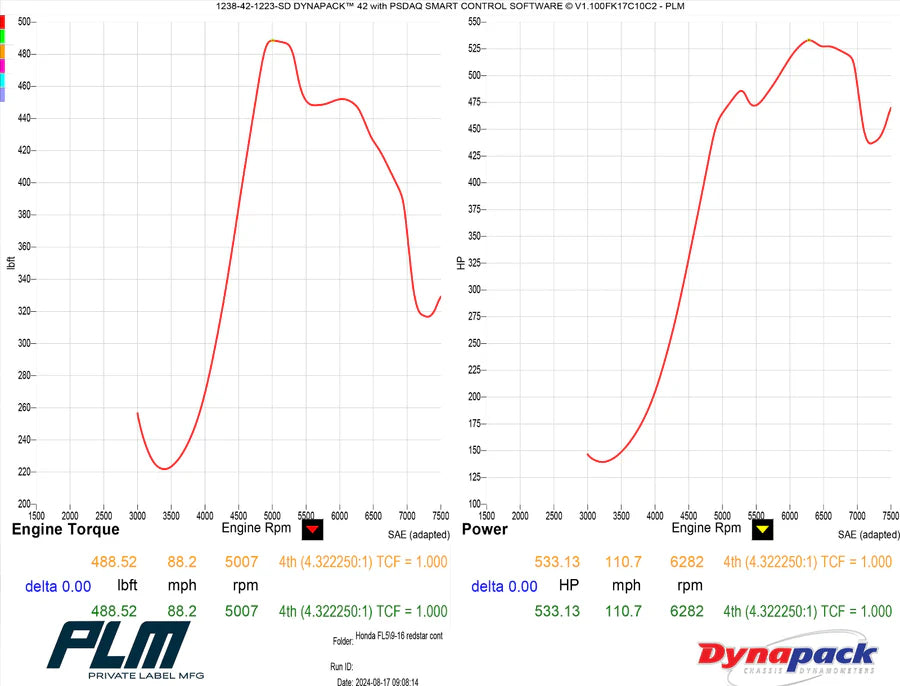Click the Power graph title
900x686 pixels.
coord(485,529)
